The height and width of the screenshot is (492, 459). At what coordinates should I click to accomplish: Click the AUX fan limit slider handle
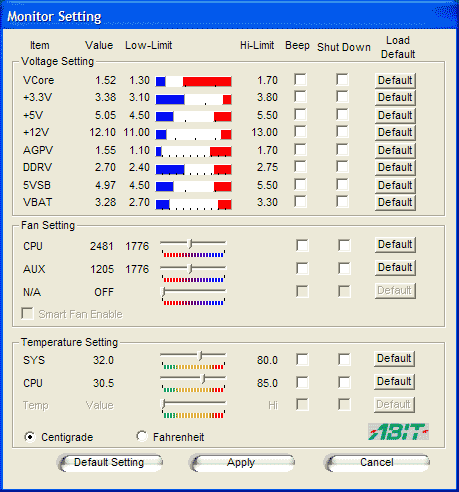pyautogui.click(x=190, y=269)
